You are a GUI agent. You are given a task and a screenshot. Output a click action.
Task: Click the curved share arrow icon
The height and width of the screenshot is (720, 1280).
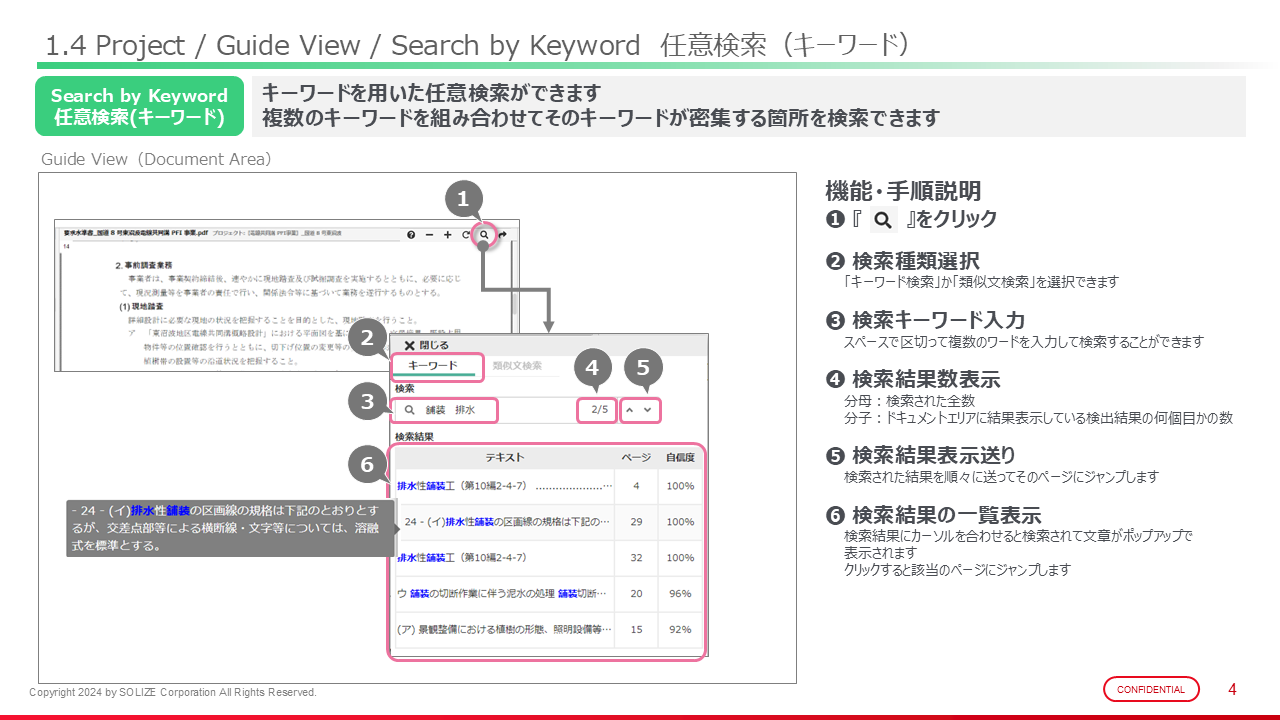[502, 235]
